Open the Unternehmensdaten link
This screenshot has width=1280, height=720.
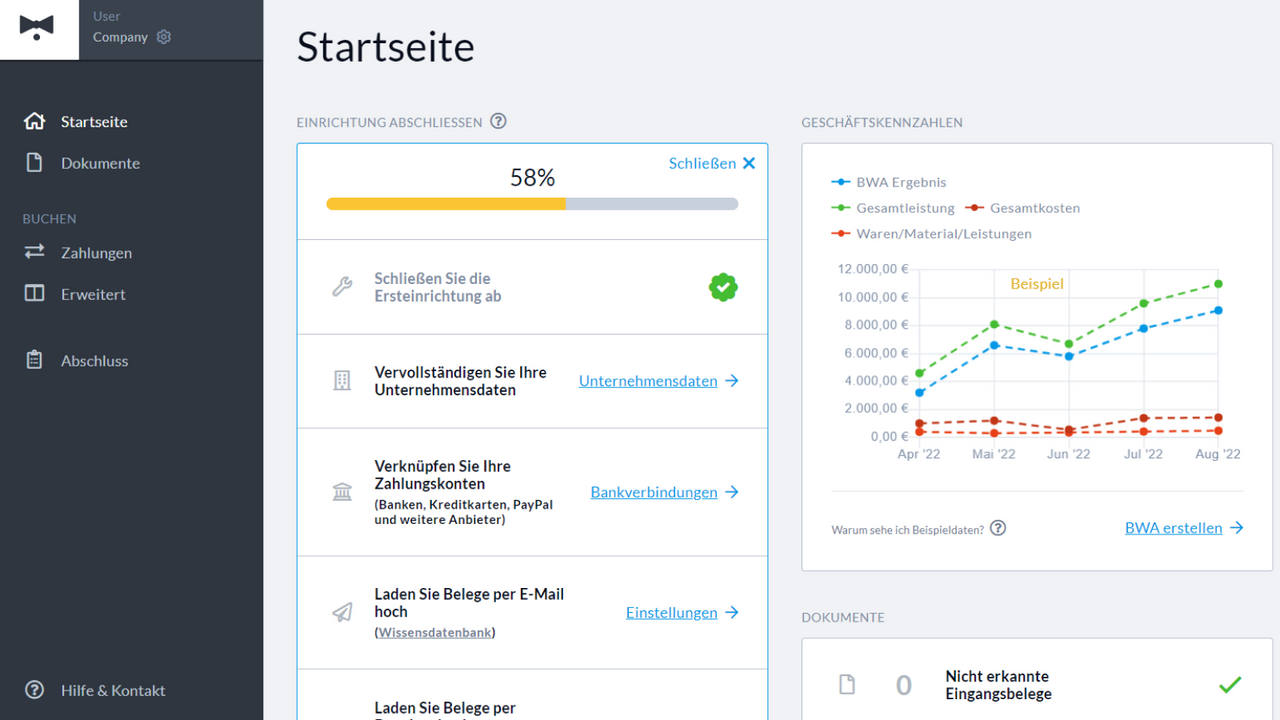648,381
